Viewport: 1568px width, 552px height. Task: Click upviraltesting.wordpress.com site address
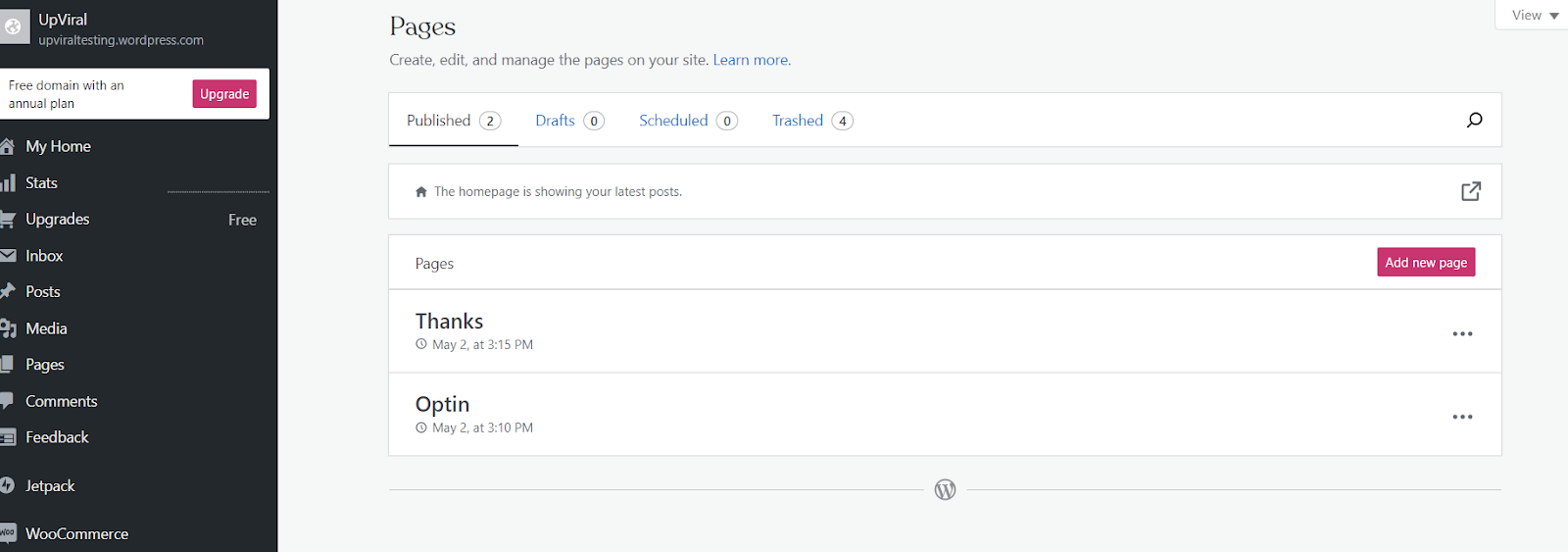click(x=121, y=40)
